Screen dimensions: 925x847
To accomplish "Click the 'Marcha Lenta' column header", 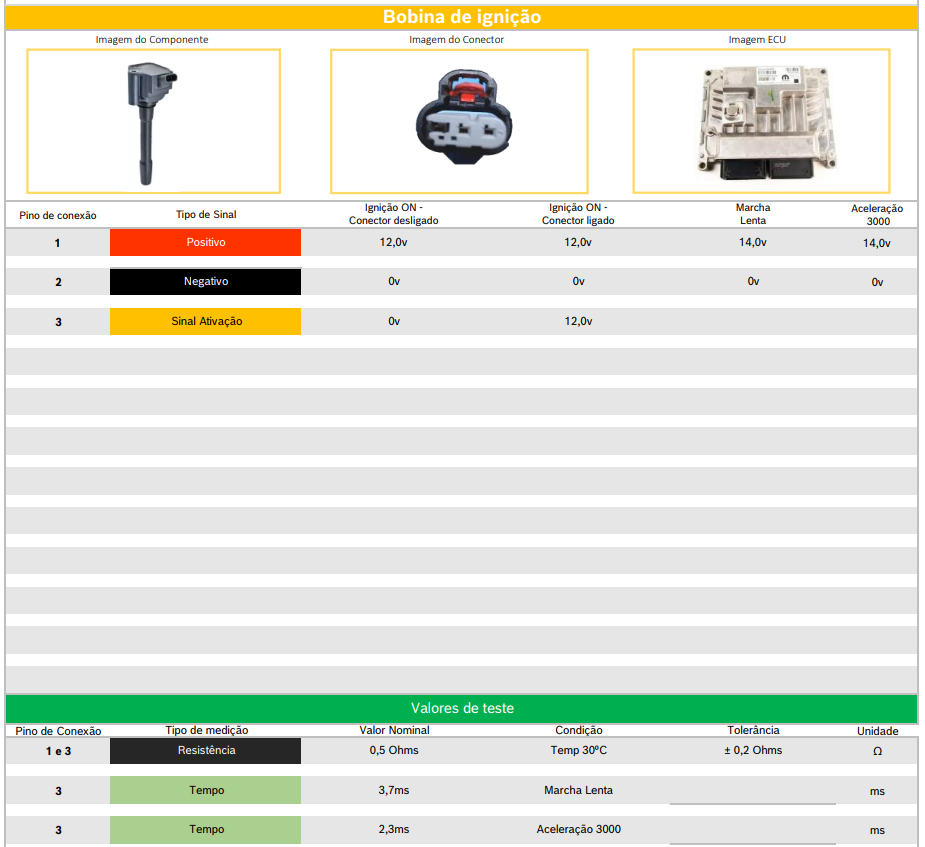I will coord(753,214).
